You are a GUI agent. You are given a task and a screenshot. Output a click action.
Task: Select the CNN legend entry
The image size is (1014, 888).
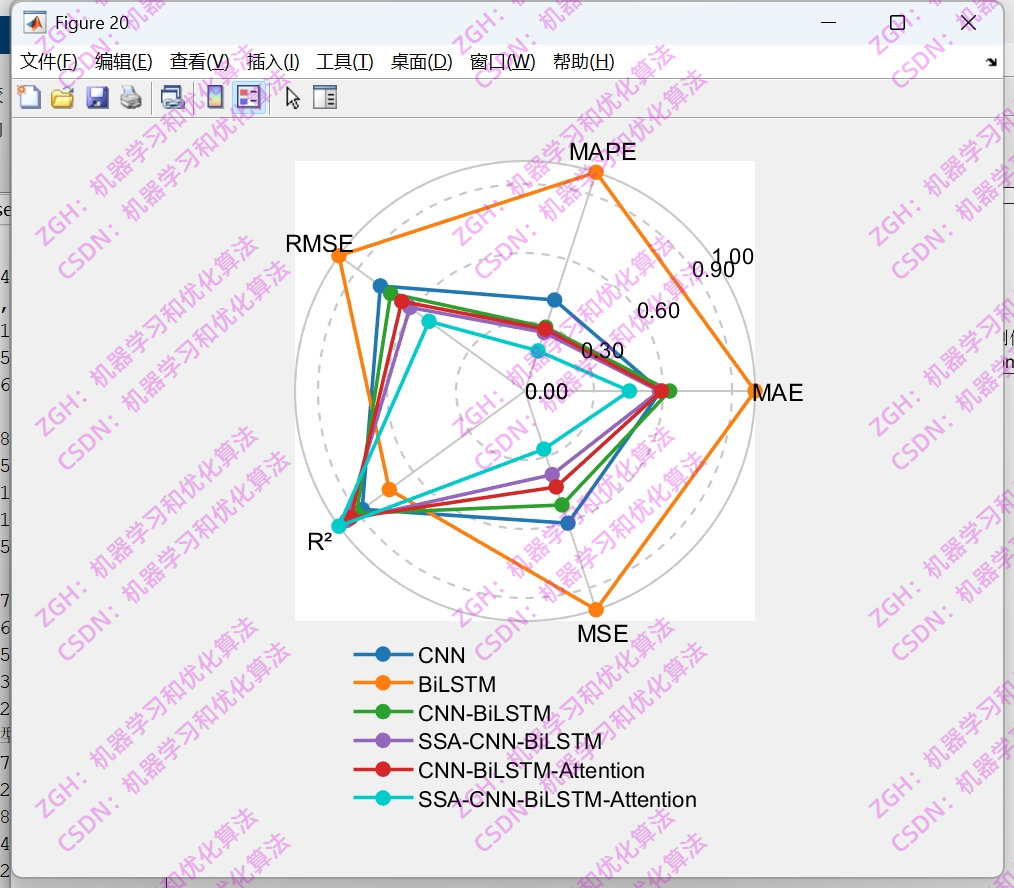click(x=409, y=655)
